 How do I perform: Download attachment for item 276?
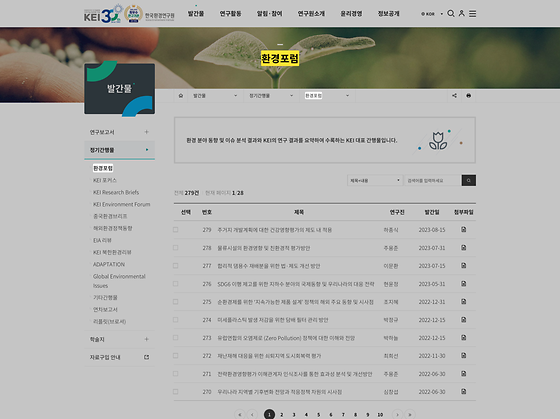pyautogui.click(x=464, y=284)
